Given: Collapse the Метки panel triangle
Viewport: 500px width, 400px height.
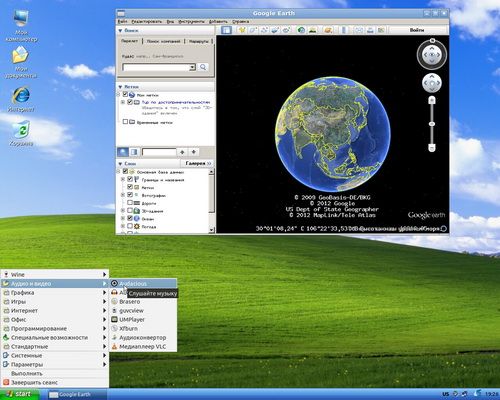Looking at the screenshot, I should pos(120,87).
